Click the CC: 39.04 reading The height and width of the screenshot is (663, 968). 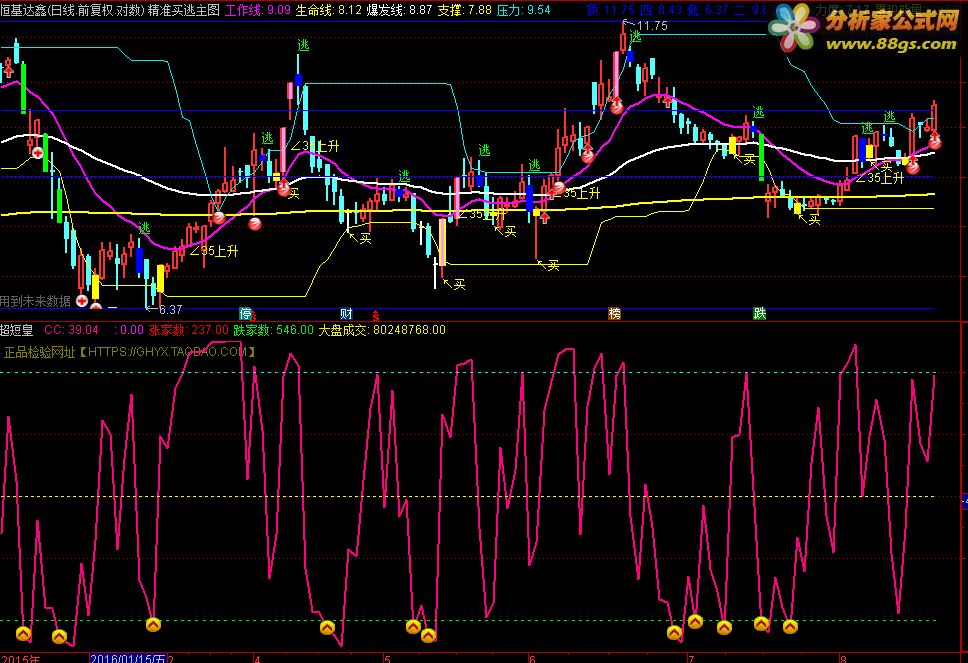pyautogui.click(x=71, y=330)
